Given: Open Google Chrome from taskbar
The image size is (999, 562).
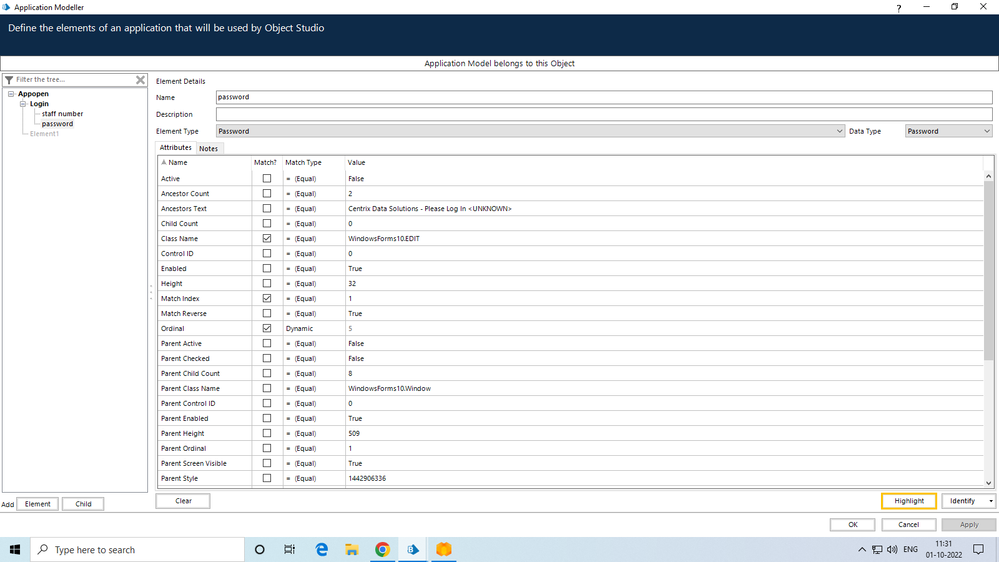Looking at the screenshot, I should click(382, 549).
